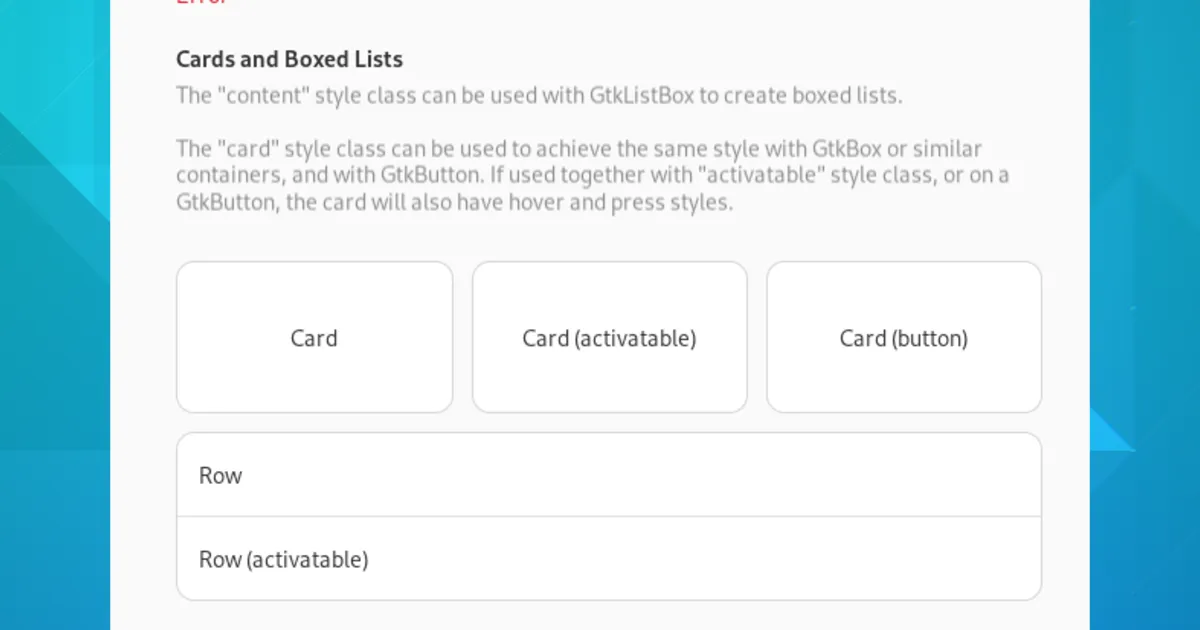Click the red "Error" text at top
The height and width of the screenshot is (630, 1200).
(201, 3)
